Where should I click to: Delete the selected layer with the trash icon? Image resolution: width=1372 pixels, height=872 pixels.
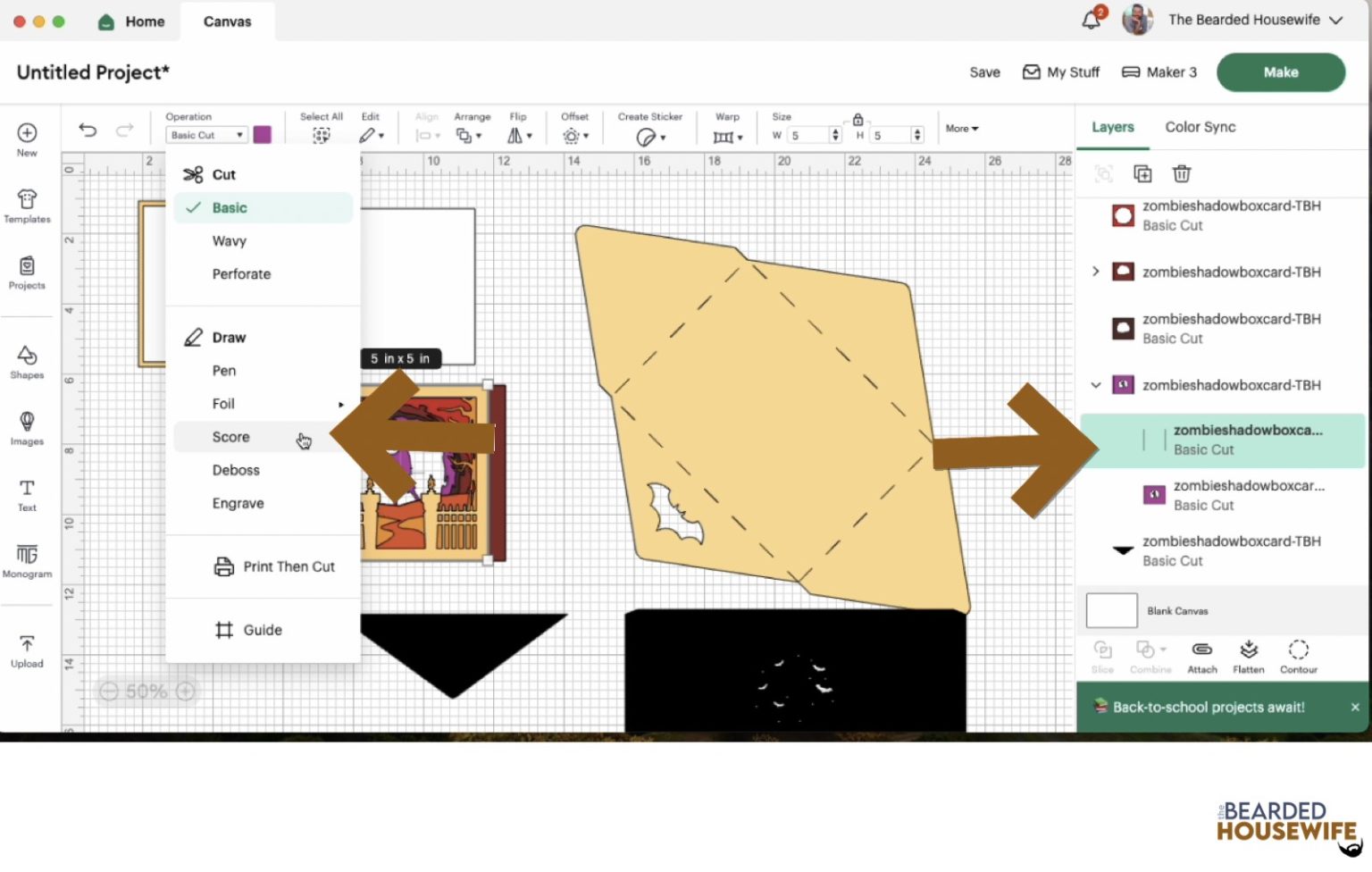(x=1182, y=173)
